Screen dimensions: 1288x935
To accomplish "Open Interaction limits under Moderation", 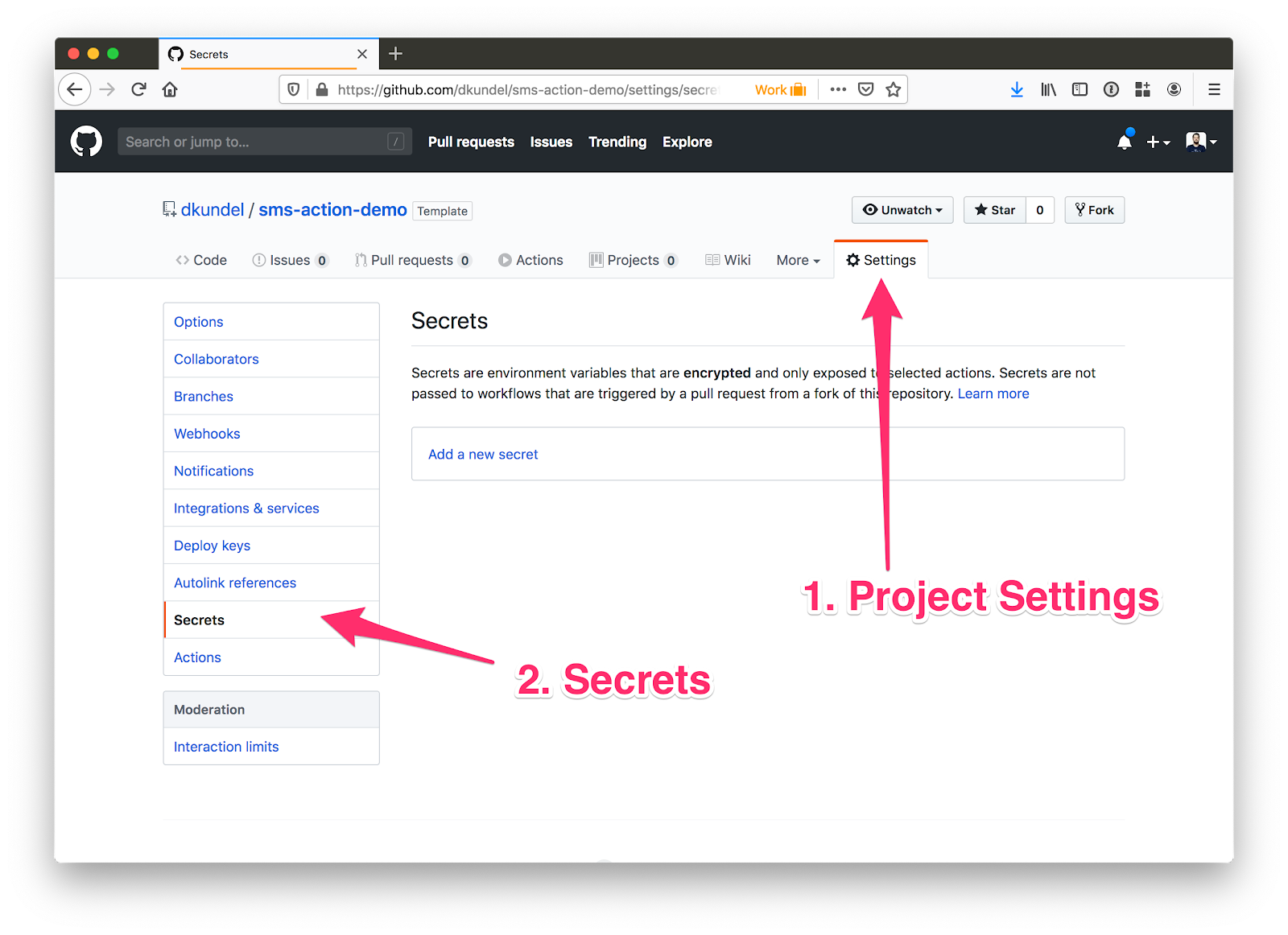I will pyautogui.click(x=271, y=747).
